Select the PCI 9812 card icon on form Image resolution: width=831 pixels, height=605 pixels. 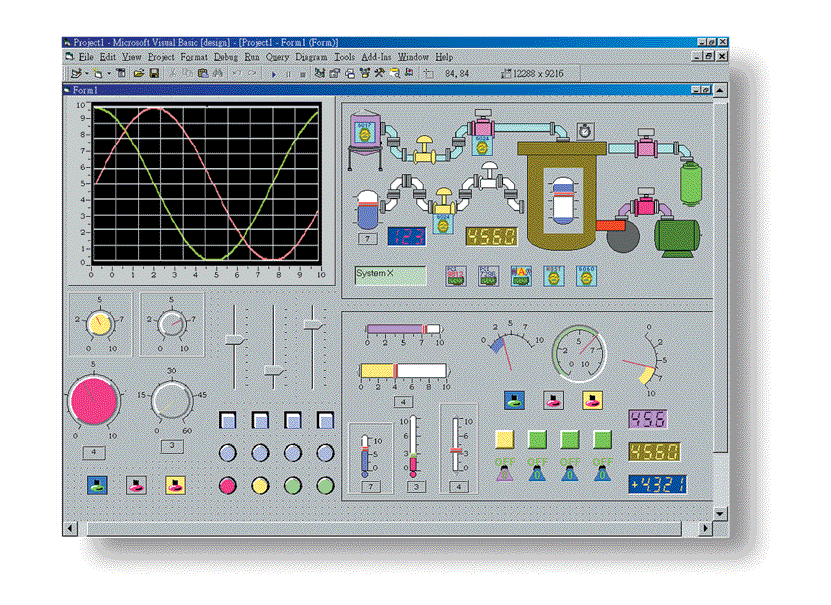tap(456, 276)
